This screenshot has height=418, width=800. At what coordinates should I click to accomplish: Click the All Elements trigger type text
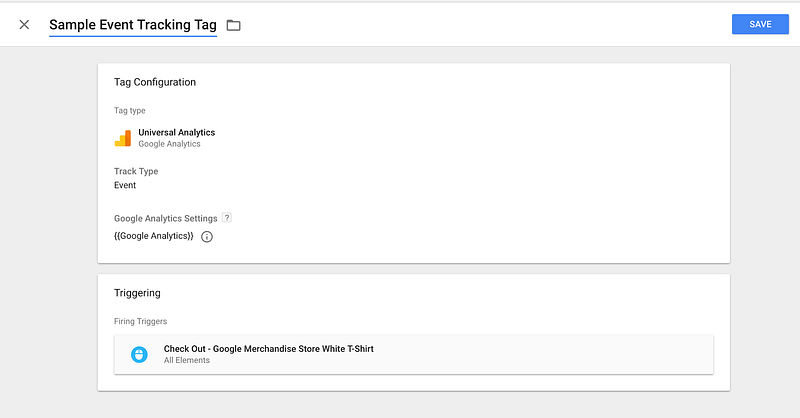(x=187, y=360)
